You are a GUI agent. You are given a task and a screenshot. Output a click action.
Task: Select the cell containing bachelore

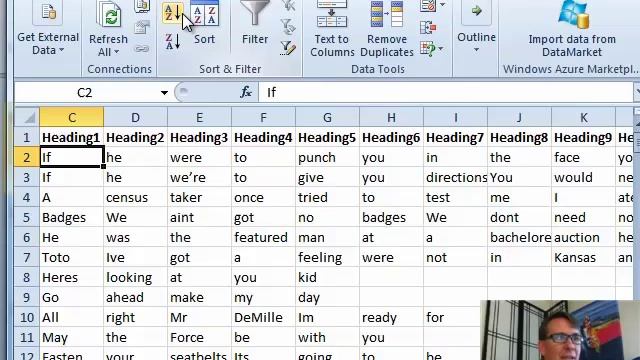point(519,238)
